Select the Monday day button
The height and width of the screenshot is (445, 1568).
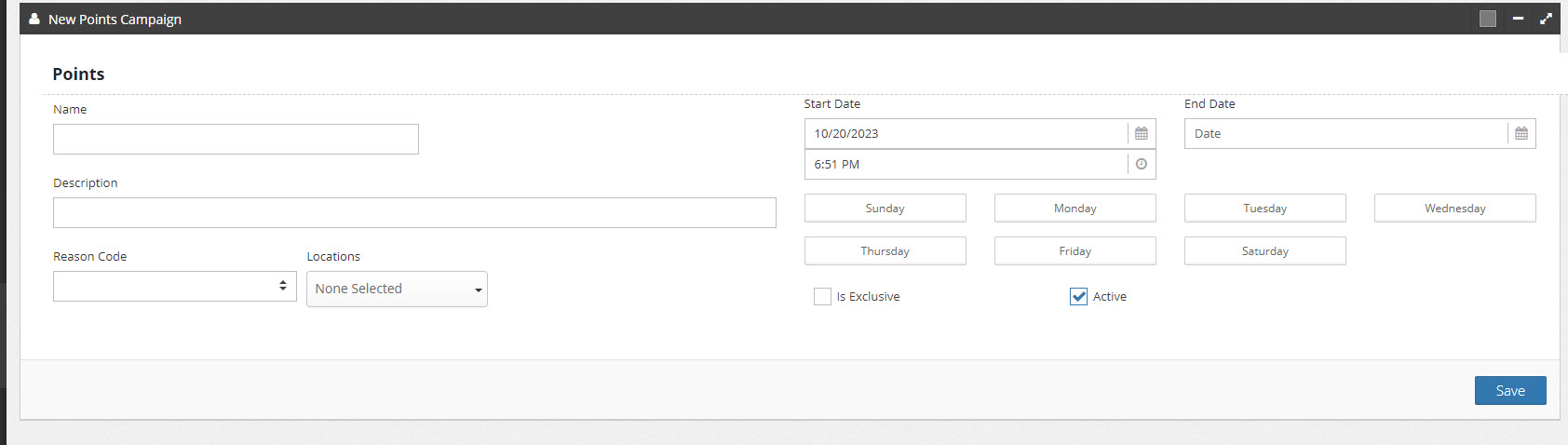click(1075, 208)
